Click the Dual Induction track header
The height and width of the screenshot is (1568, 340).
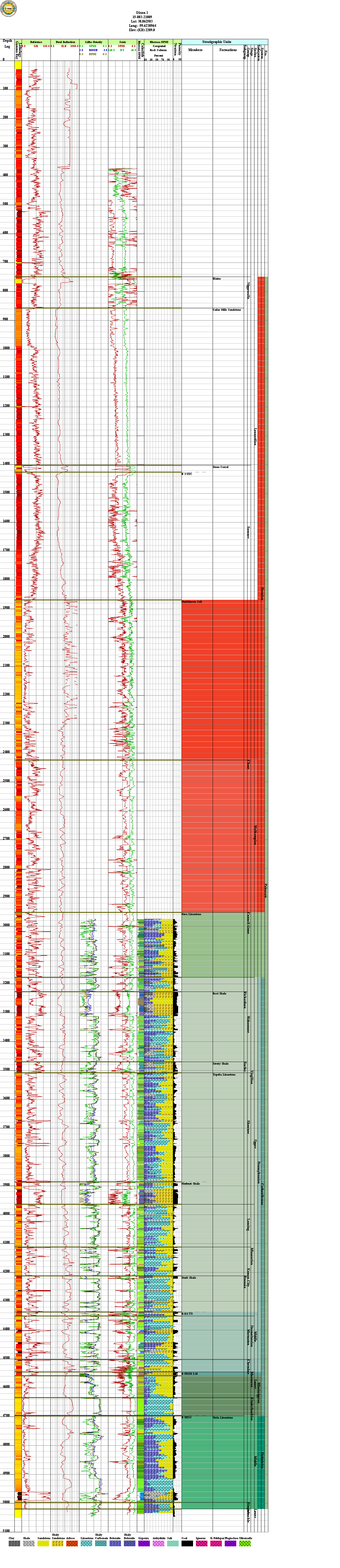(65, 42)
